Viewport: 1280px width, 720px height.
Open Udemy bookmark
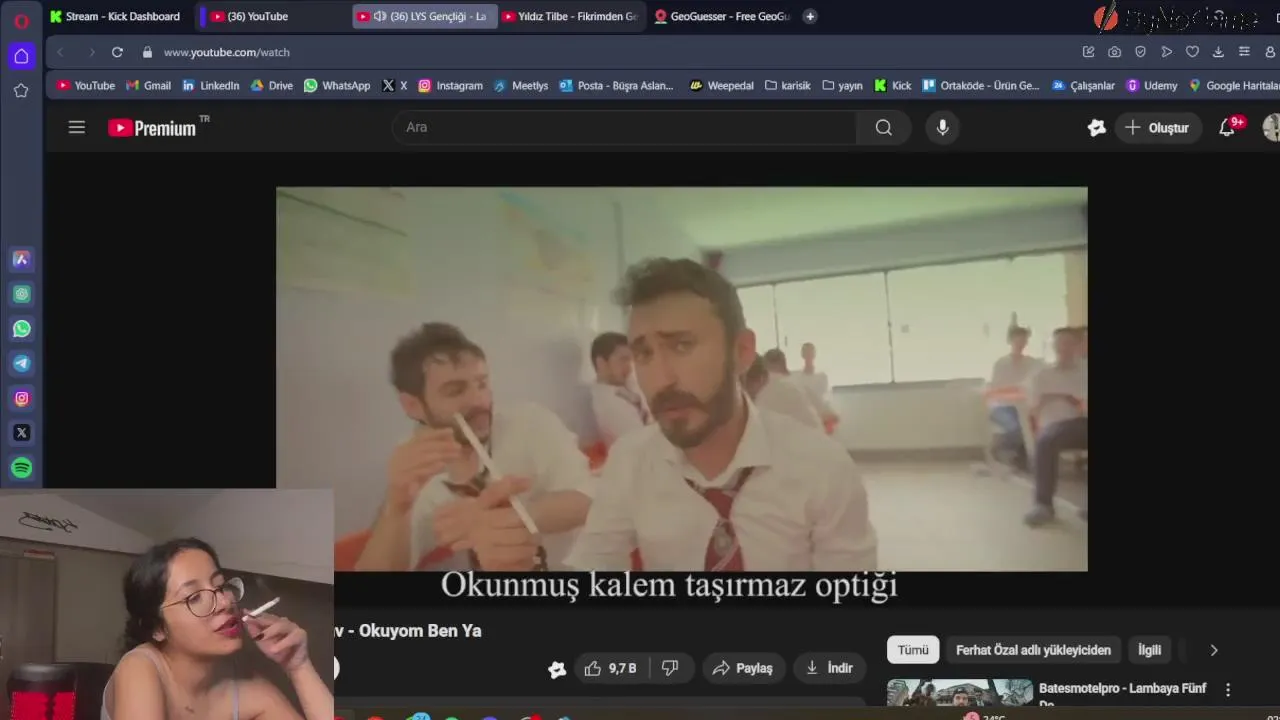[1152, 86]
